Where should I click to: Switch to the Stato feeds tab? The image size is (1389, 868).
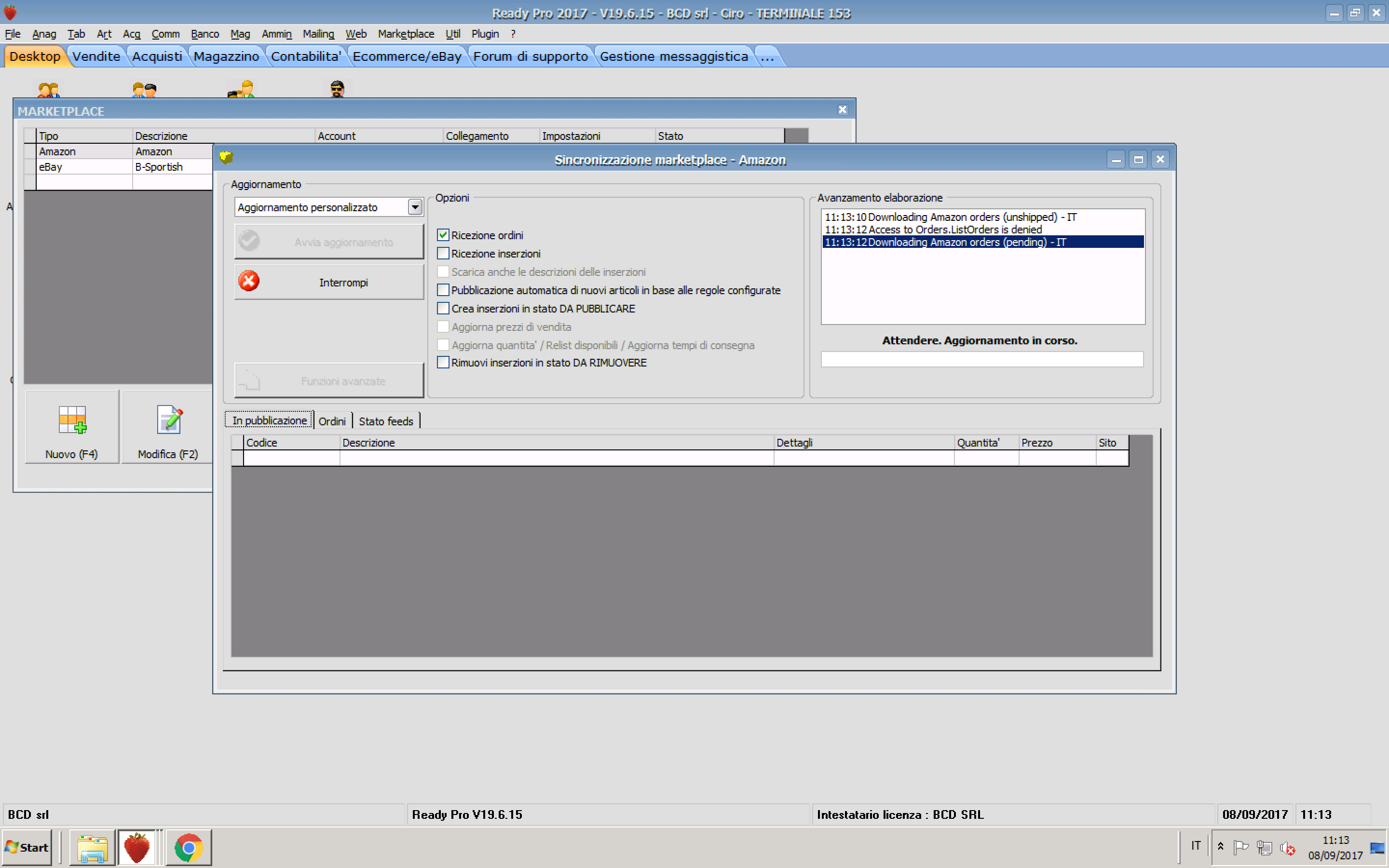click(x=386, y=421)
